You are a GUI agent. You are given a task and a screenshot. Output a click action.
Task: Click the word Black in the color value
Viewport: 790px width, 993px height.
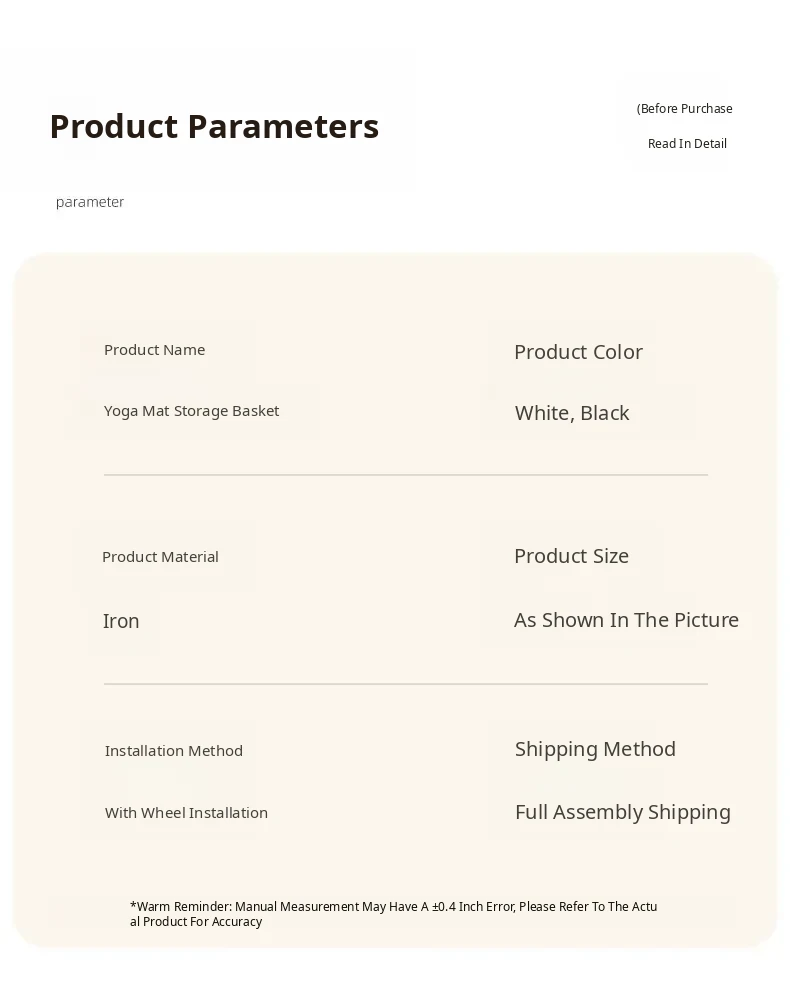click(x=605, y=413)
